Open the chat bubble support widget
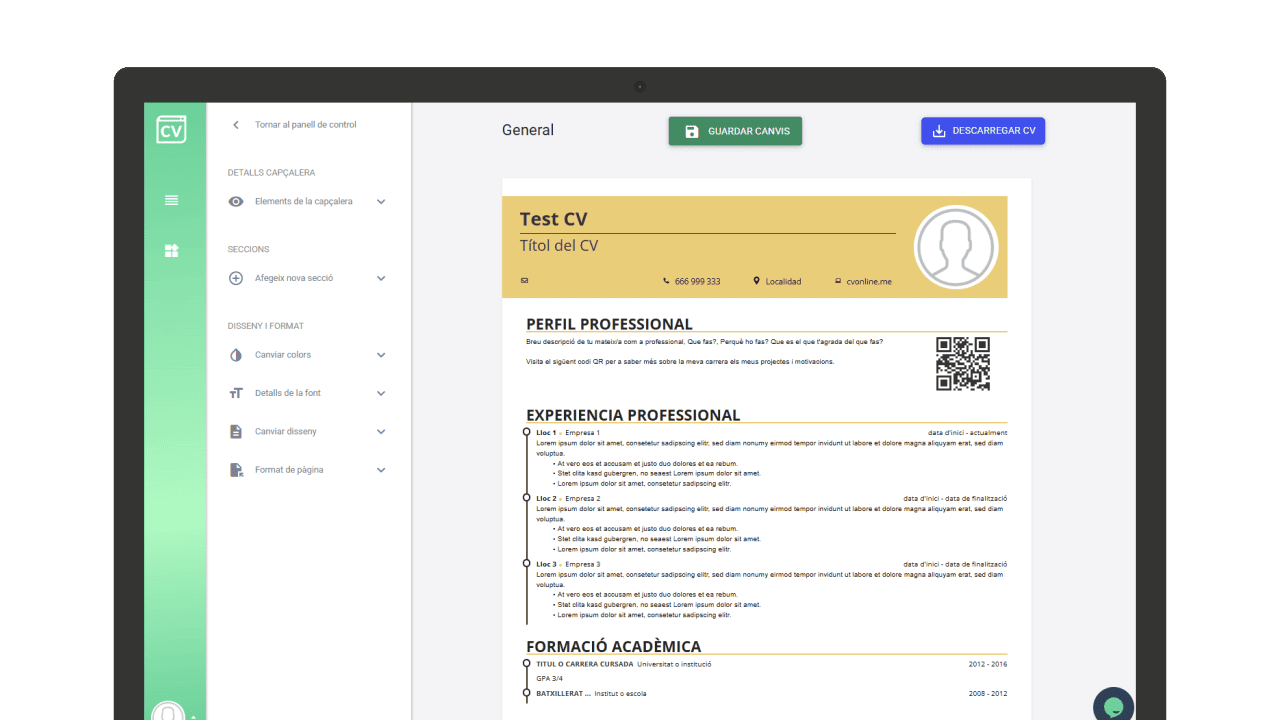 point(1113,706)
